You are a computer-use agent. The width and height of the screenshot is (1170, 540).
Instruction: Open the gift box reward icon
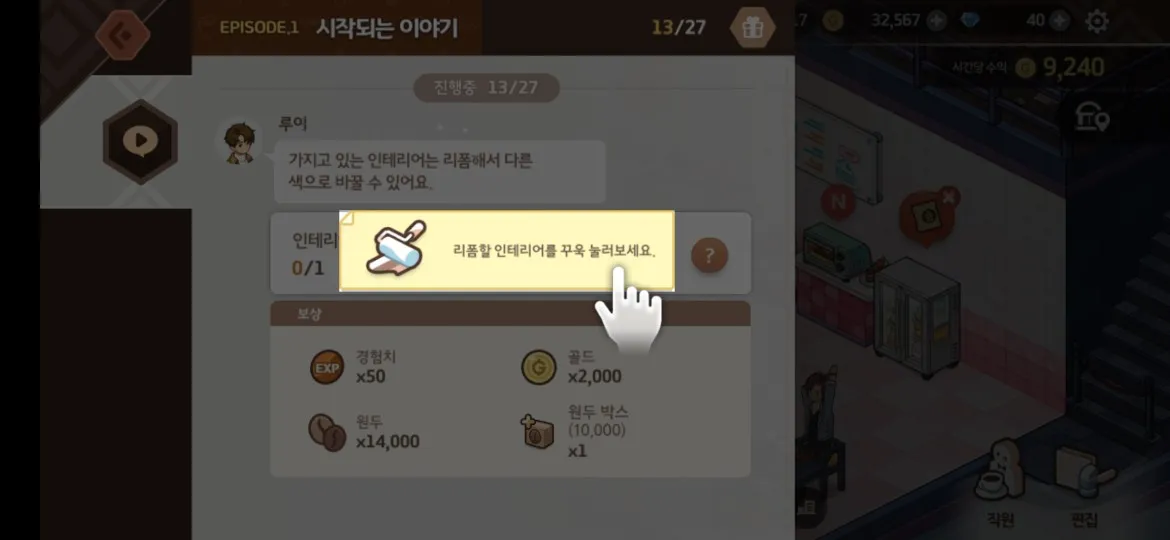click(752, 28)
